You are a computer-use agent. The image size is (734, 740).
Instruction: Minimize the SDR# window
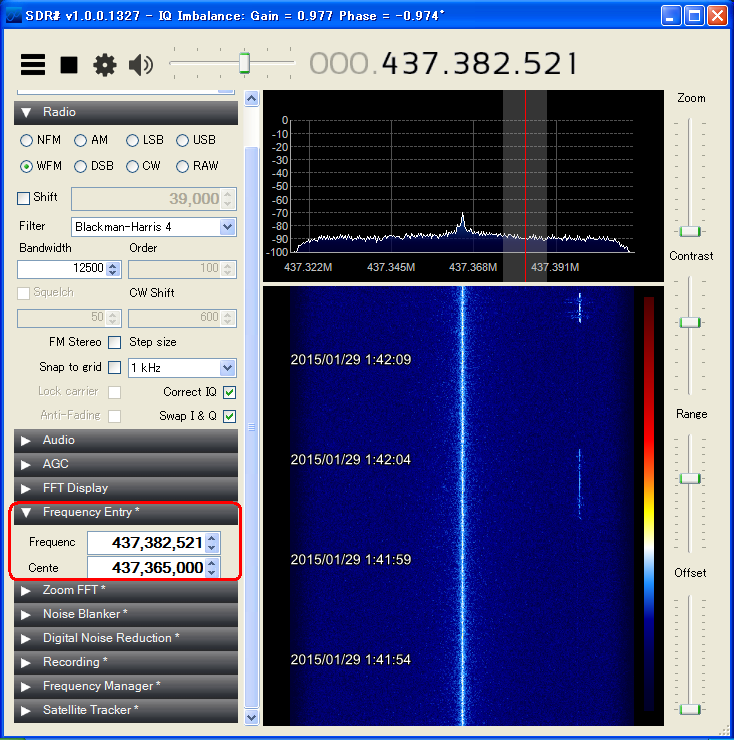pyautogui.click(x=671, y=16)
